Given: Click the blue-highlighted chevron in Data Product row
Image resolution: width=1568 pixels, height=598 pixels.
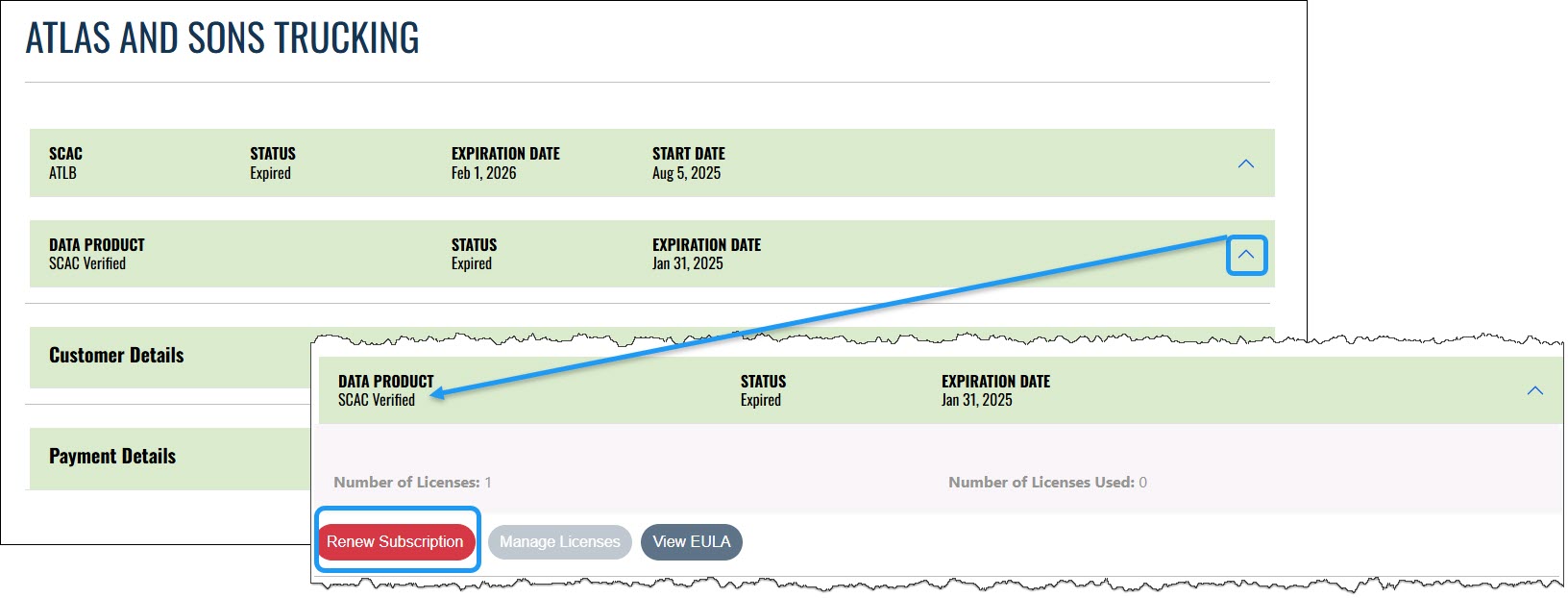Looking at the screenshot, I should click(x=1246, y=255).
